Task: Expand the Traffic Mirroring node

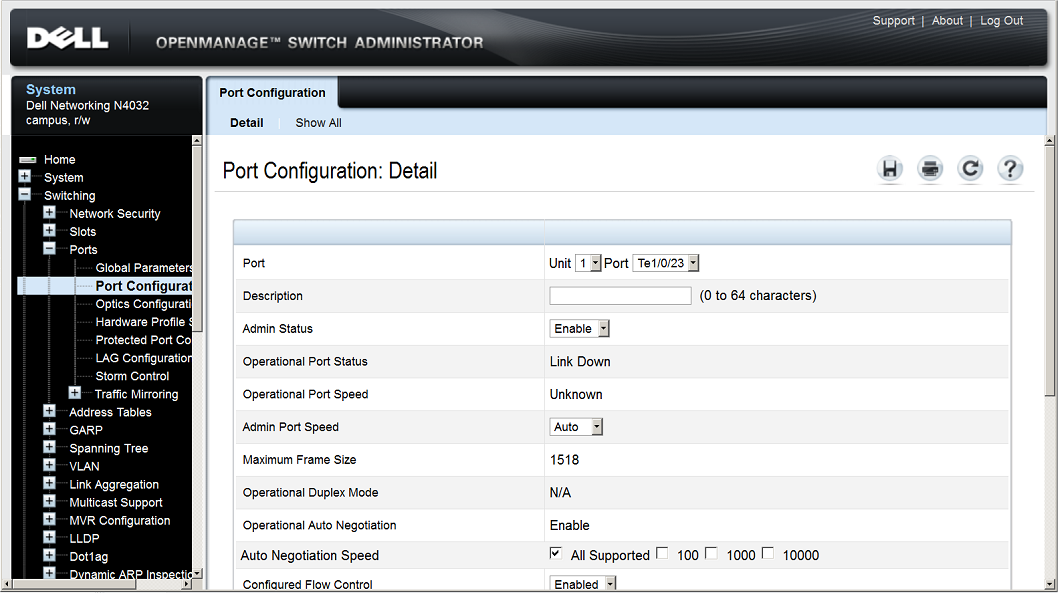Action: point(74,393)
